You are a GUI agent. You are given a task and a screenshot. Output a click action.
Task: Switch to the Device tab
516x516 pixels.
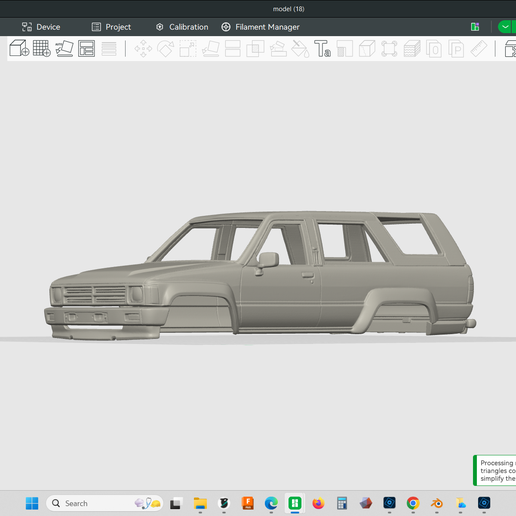[x=41, y=27]
